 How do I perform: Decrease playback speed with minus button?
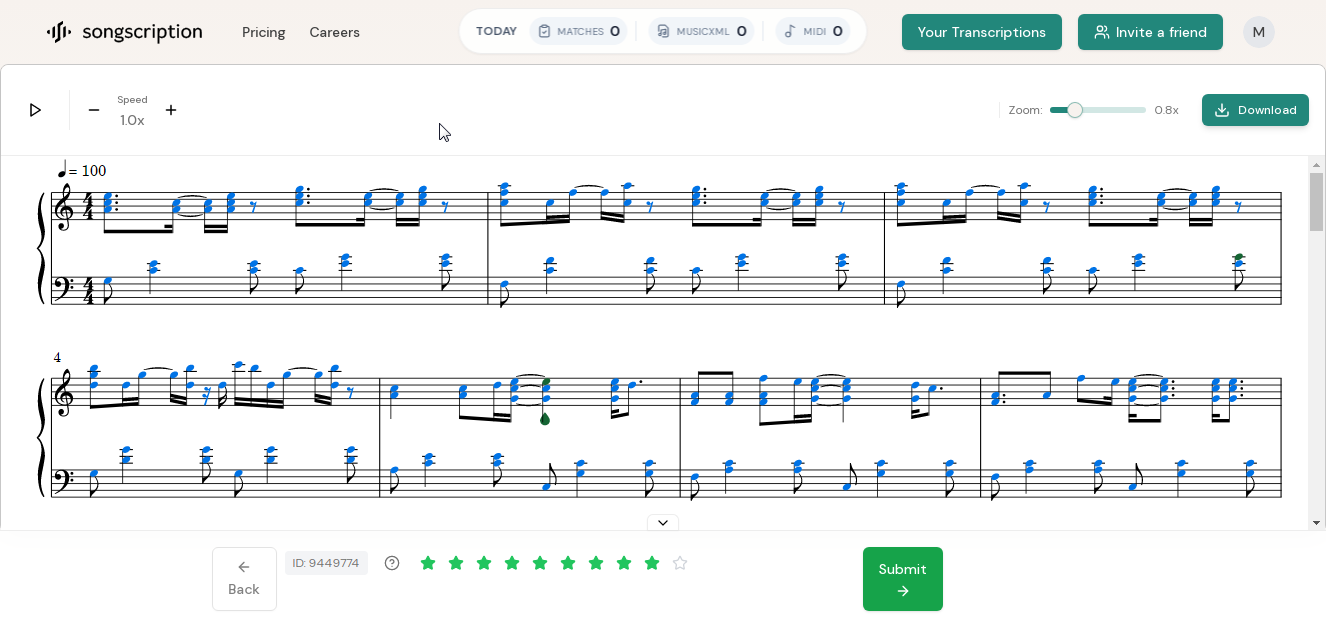[x=94, y=110]
